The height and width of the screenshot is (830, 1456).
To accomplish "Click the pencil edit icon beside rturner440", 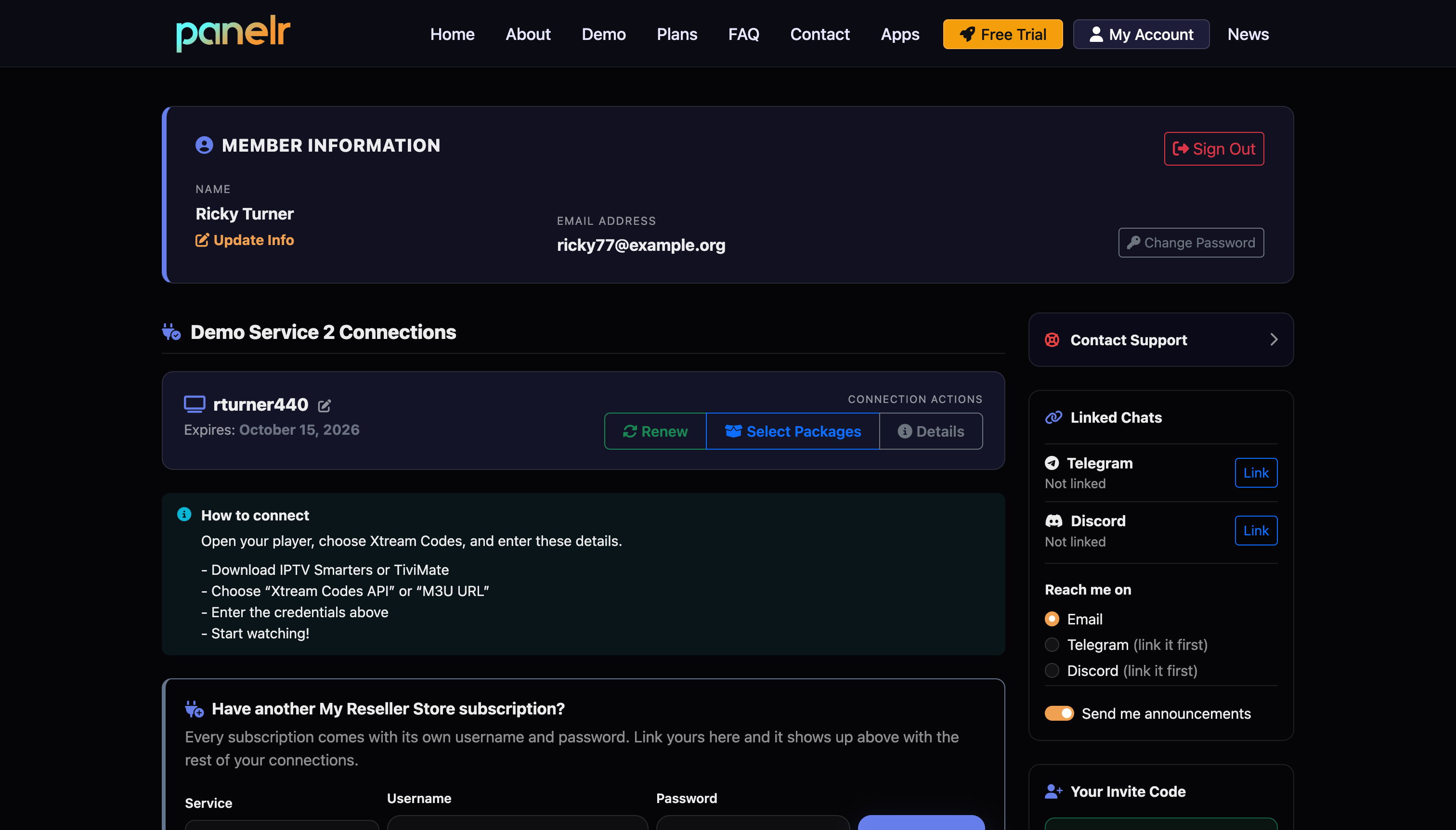I will pos(325,406).
